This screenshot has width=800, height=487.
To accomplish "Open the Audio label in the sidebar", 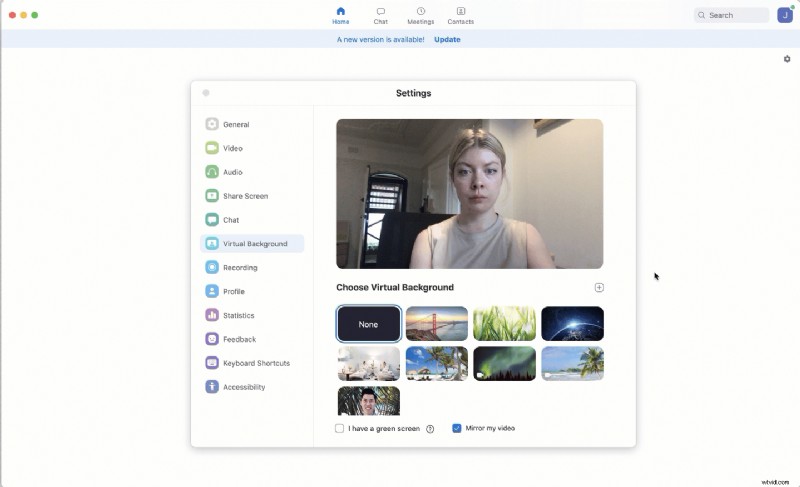I will [233, 172].
